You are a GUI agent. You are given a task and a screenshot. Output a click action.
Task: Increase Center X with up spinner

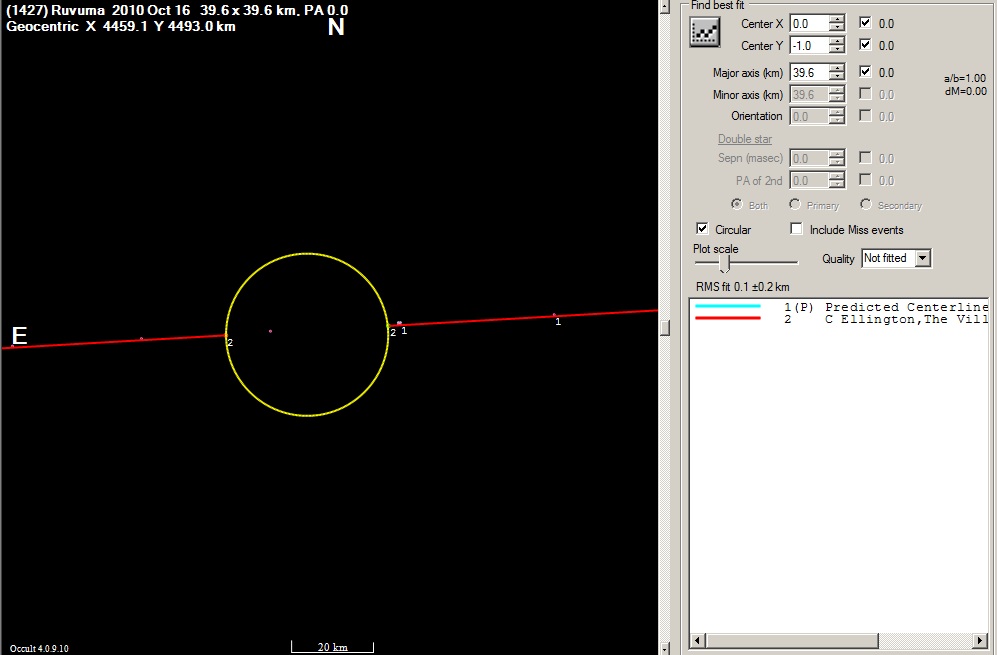(837, 20)
